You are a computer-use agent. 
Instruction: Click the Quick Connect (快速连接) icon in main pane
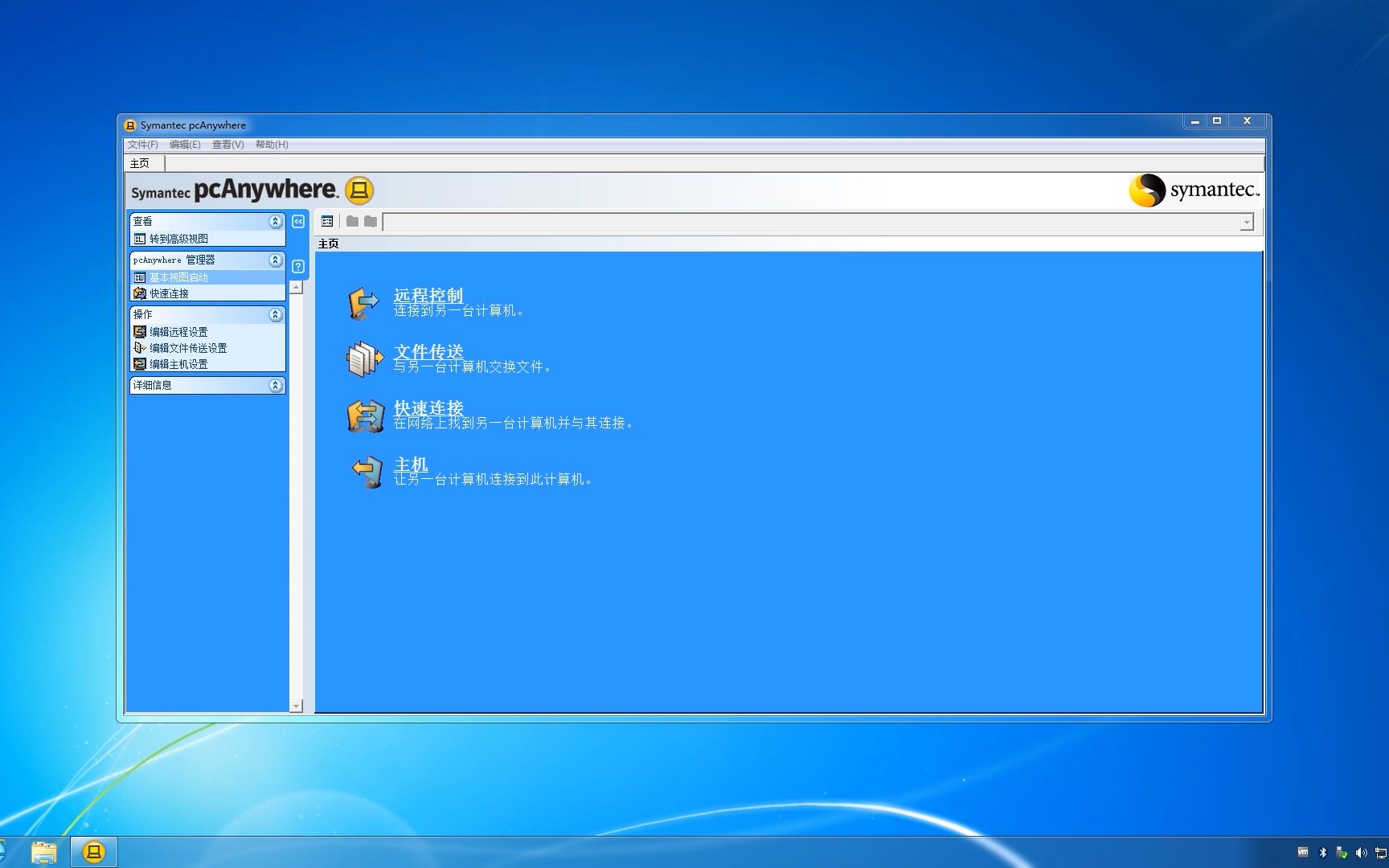365,416
